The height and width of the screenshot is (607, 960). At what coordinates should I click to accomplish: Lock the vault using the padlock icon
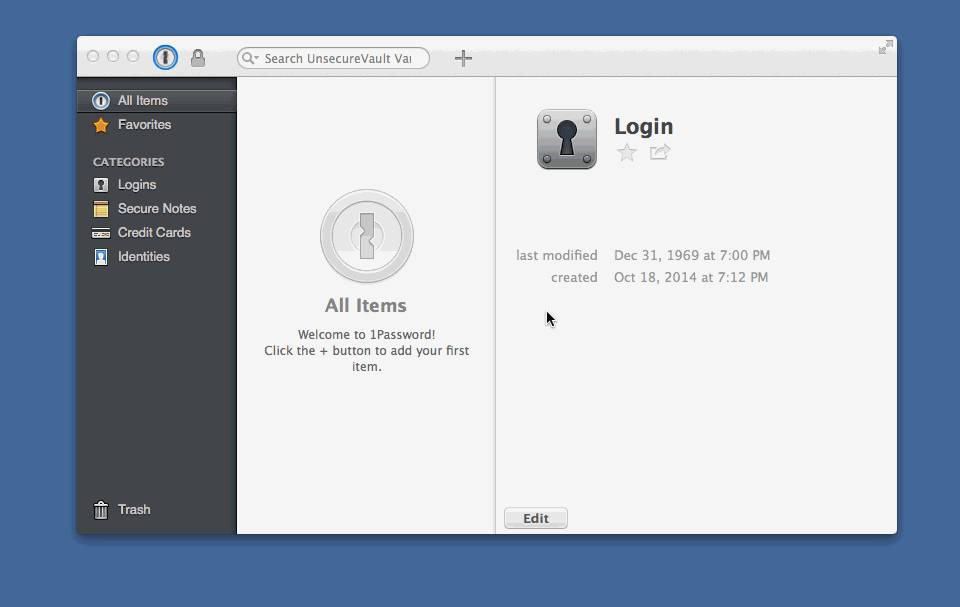click(197, 57)
